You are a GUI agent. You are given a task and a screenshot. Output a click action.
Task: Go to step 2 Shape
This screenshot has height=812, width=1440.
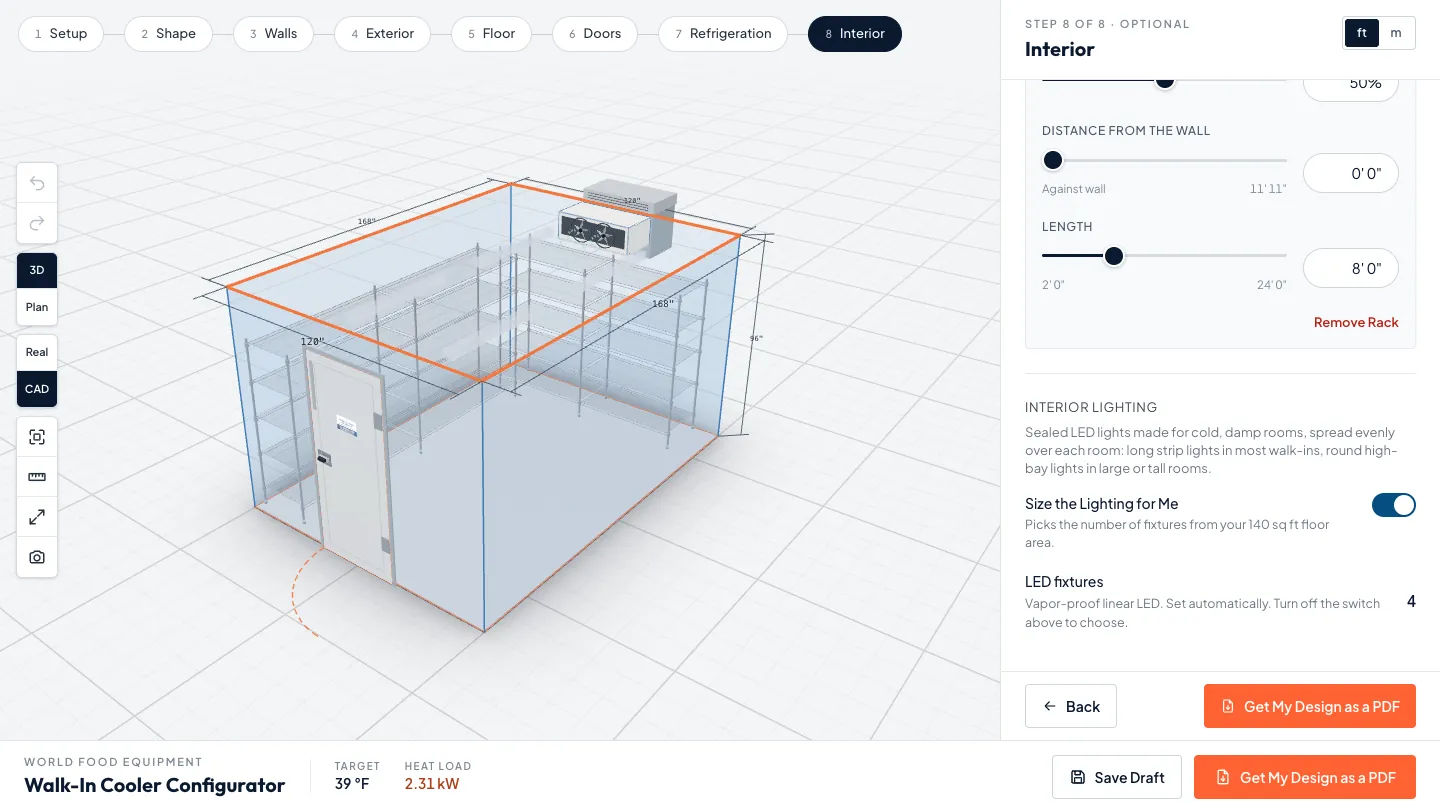(169, 33)
